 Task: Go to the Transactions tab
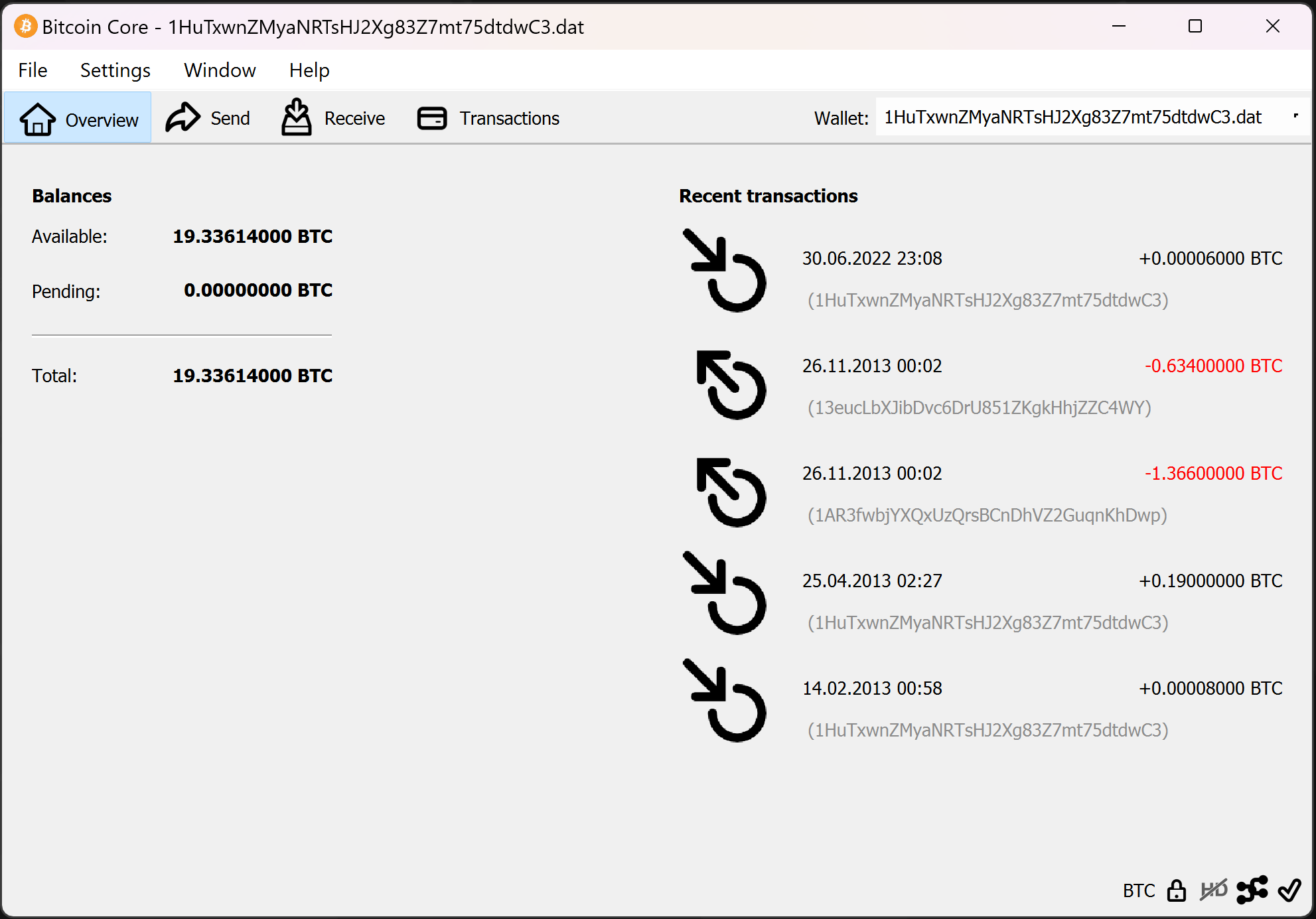(x=488, y=118)
